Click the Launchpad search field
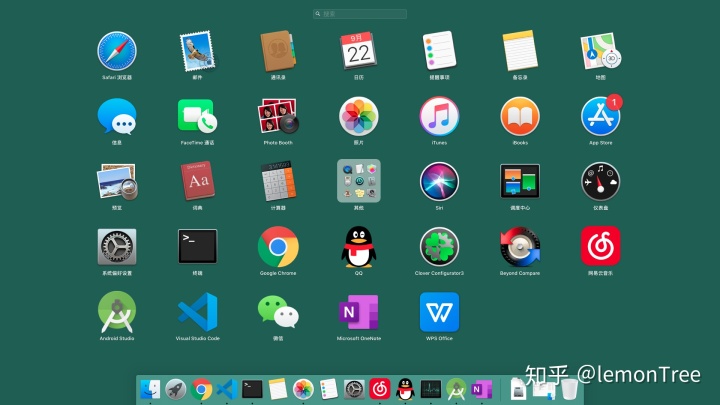Screen dimensions: 720x405 [x=360, y=14]
